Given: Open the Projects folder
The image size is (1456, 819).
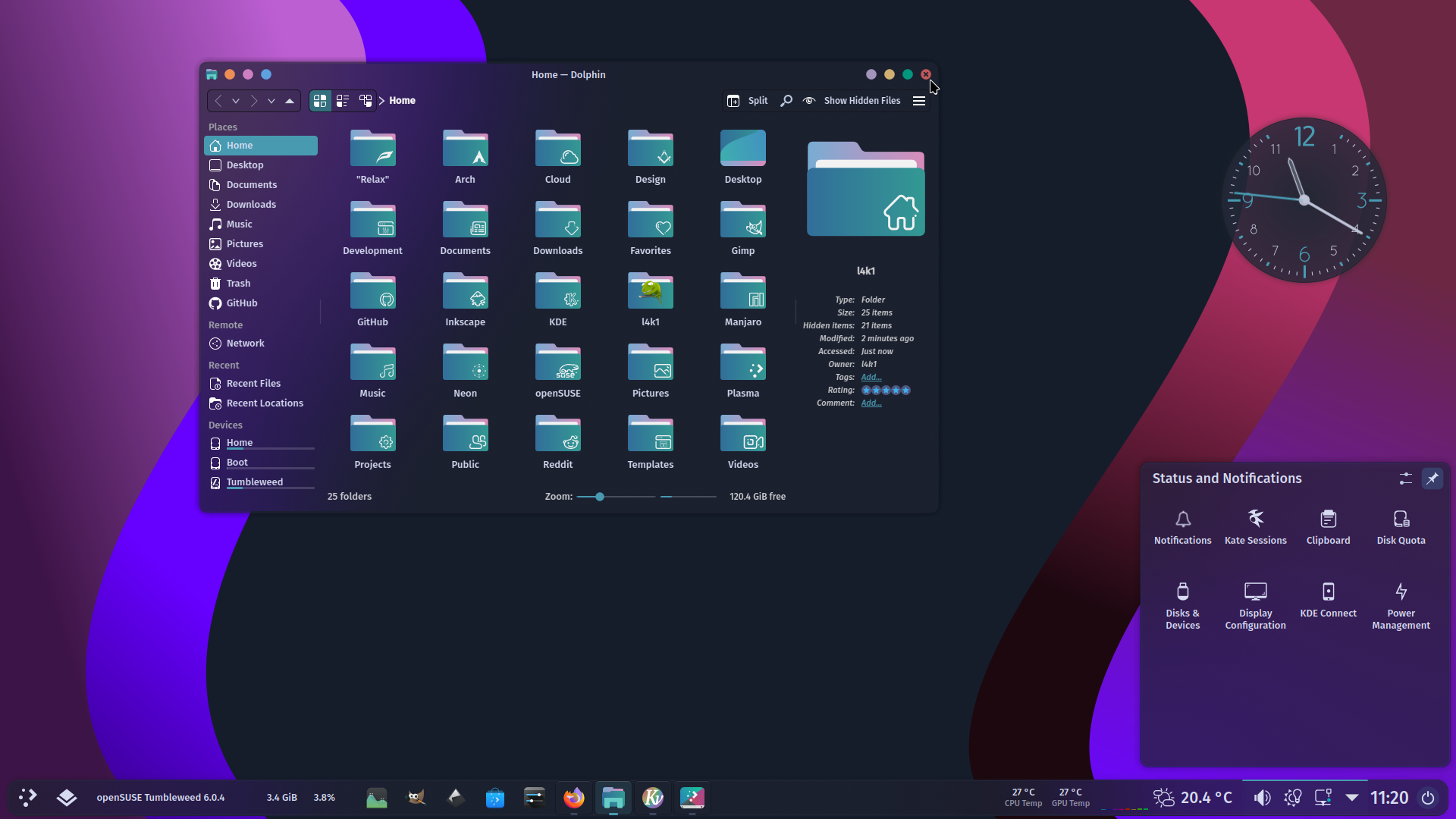Looking at the screenshot, I should click(372, 442).
